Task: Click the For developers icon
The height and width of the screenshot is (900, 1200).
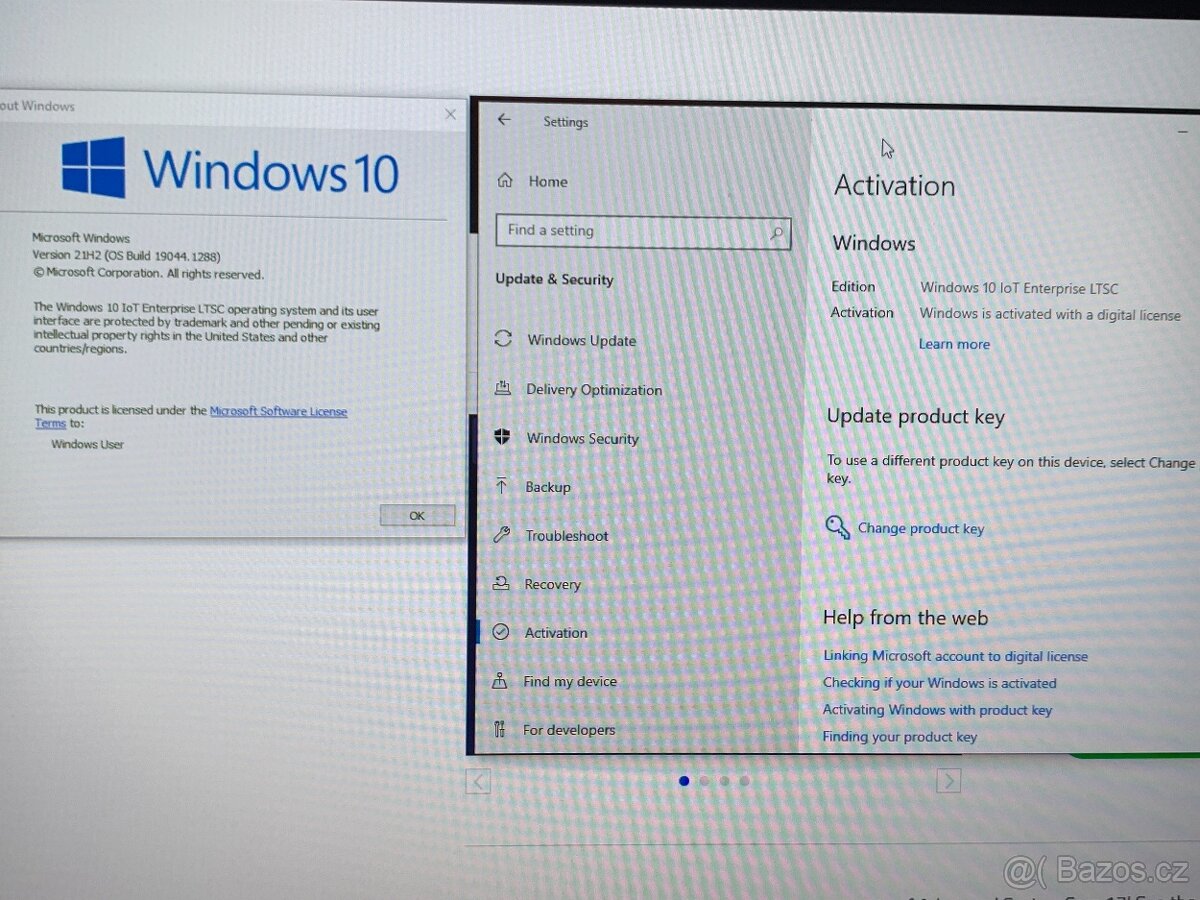Action: [499, 730]
